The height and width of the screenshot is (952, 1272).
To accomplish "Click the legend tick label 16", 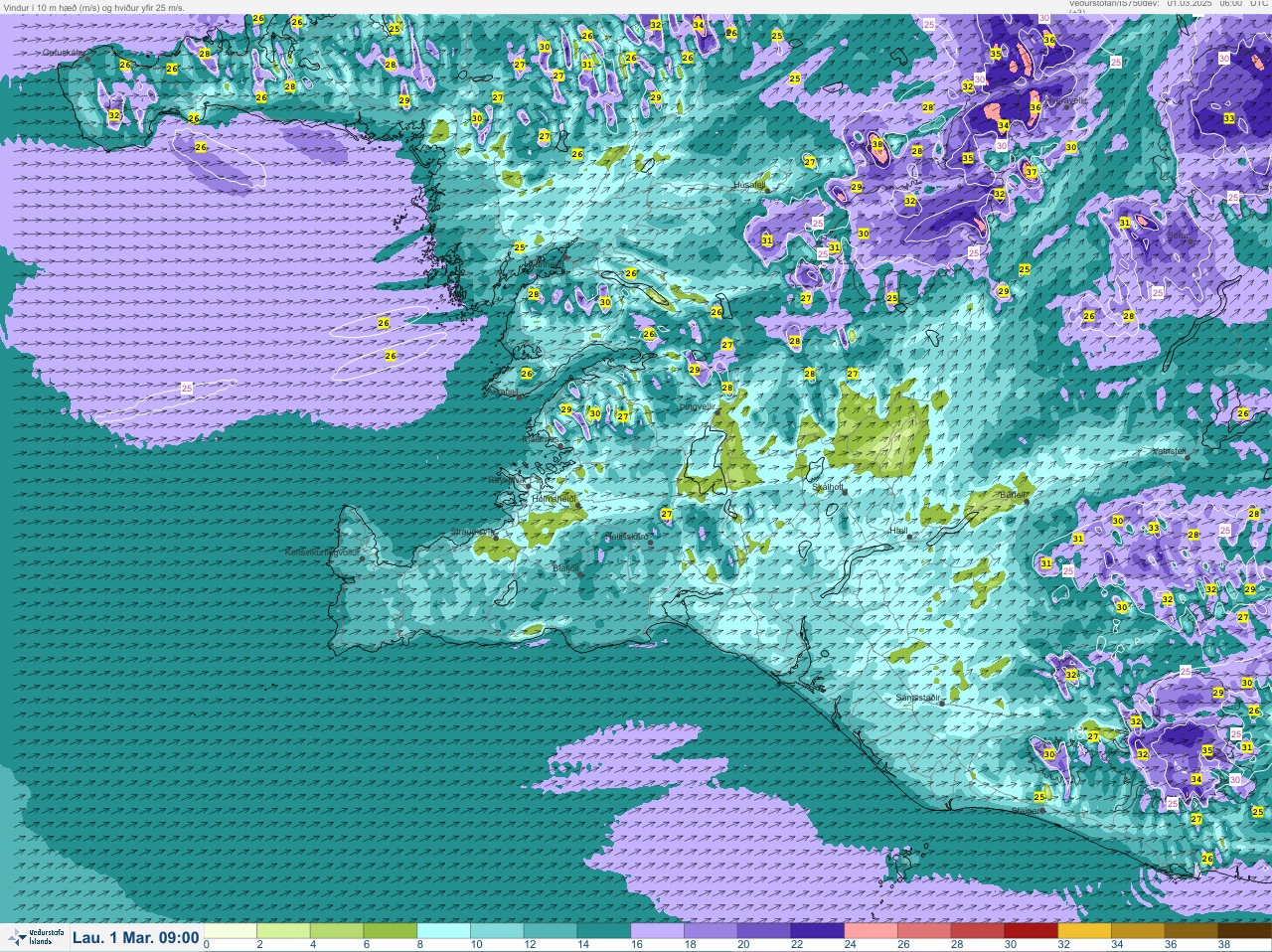I will [x=636, y=944].
